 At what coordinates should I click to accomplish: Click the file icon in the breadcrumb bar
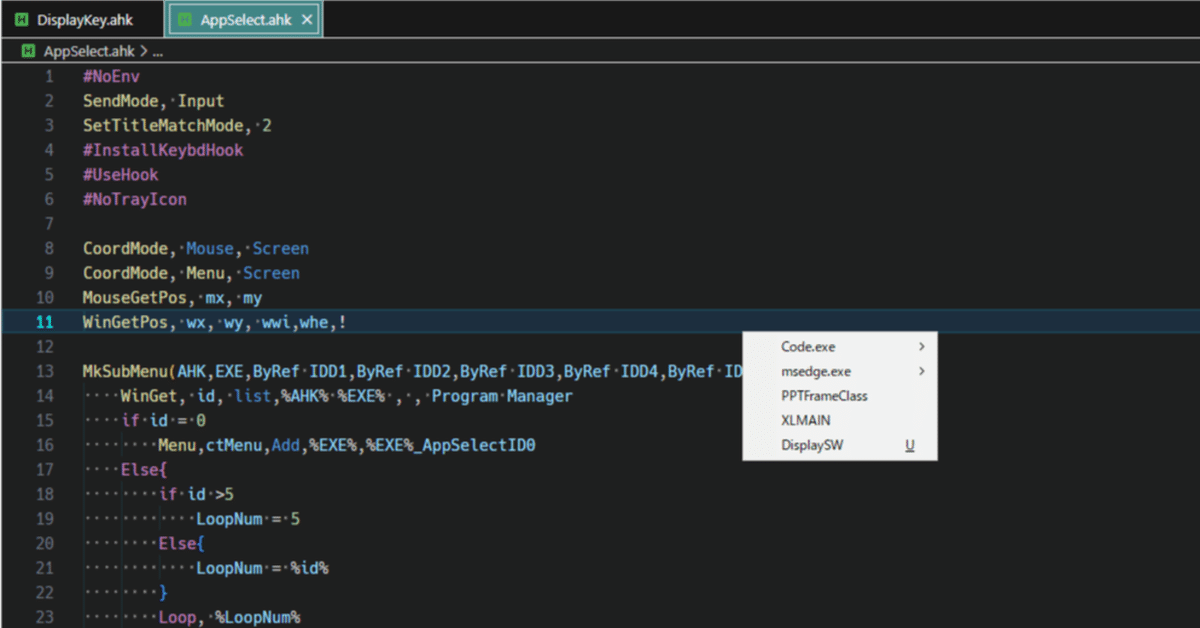28,51
